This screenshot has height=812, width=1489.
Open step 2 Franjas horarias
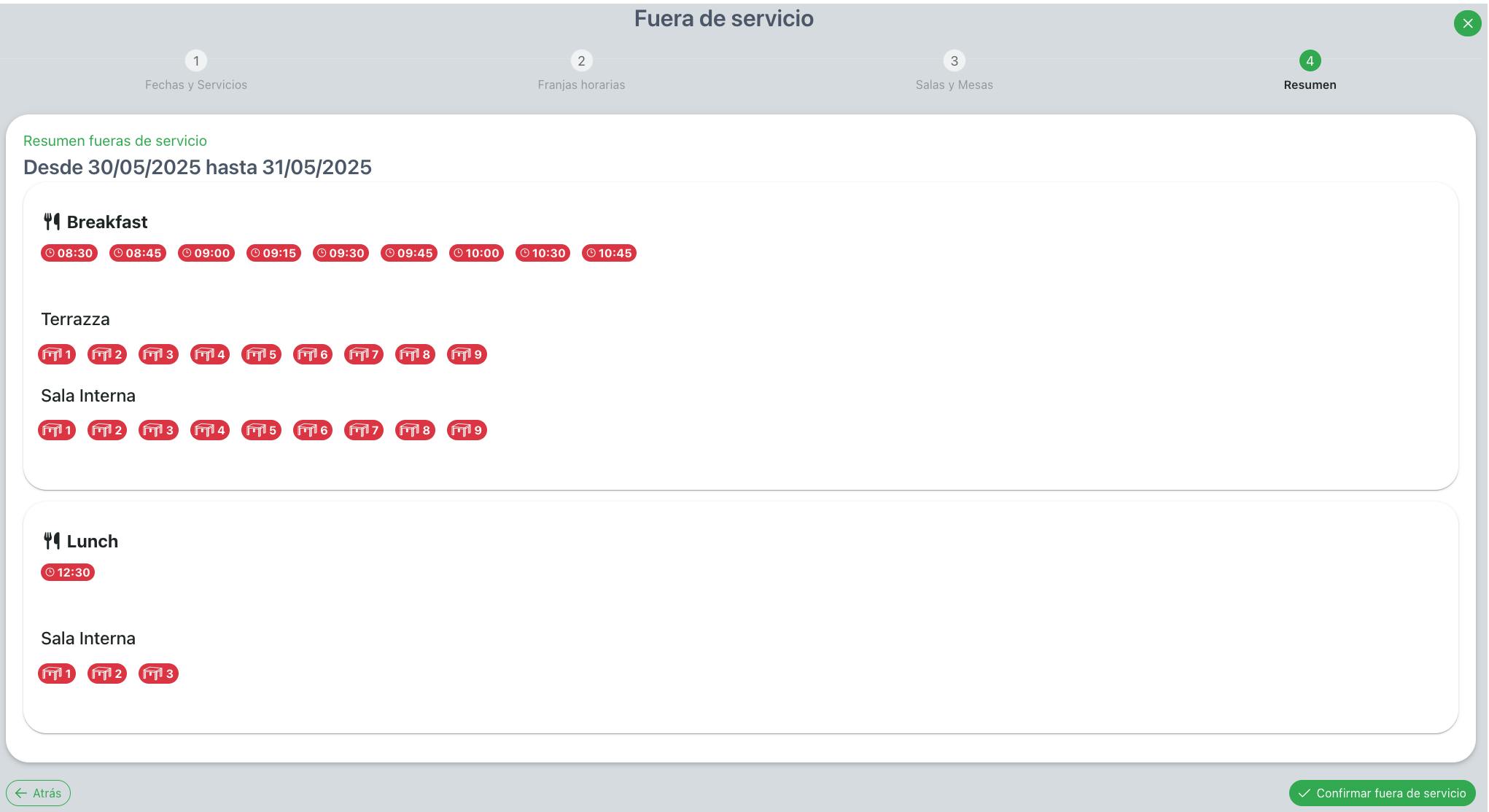click(x=580, y=61)
